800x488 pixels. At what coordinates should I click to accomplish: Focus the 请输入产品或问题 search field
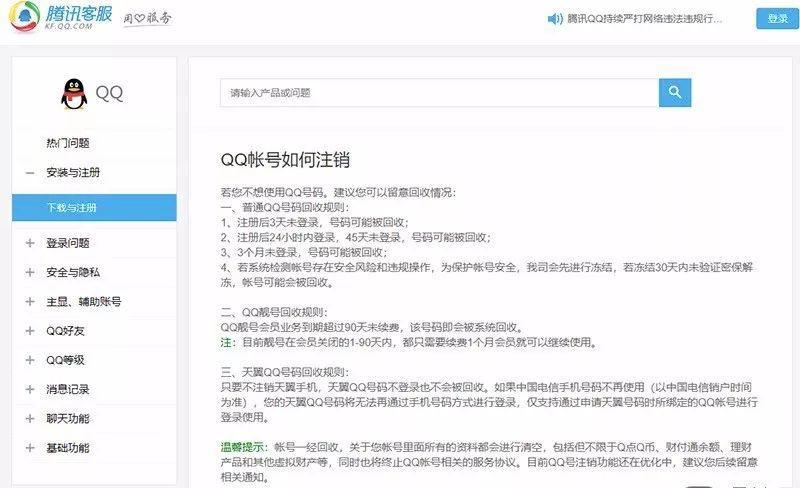tap(439, 92)
